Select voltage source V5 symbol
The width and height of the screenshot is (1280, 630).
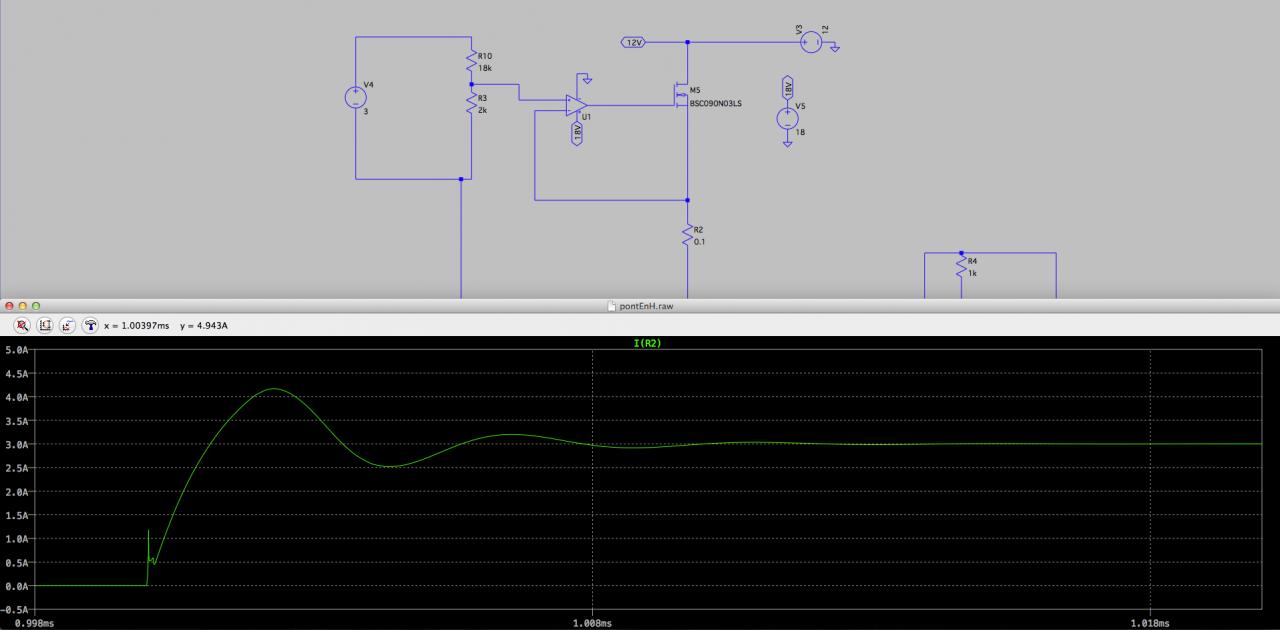[788, 118]
